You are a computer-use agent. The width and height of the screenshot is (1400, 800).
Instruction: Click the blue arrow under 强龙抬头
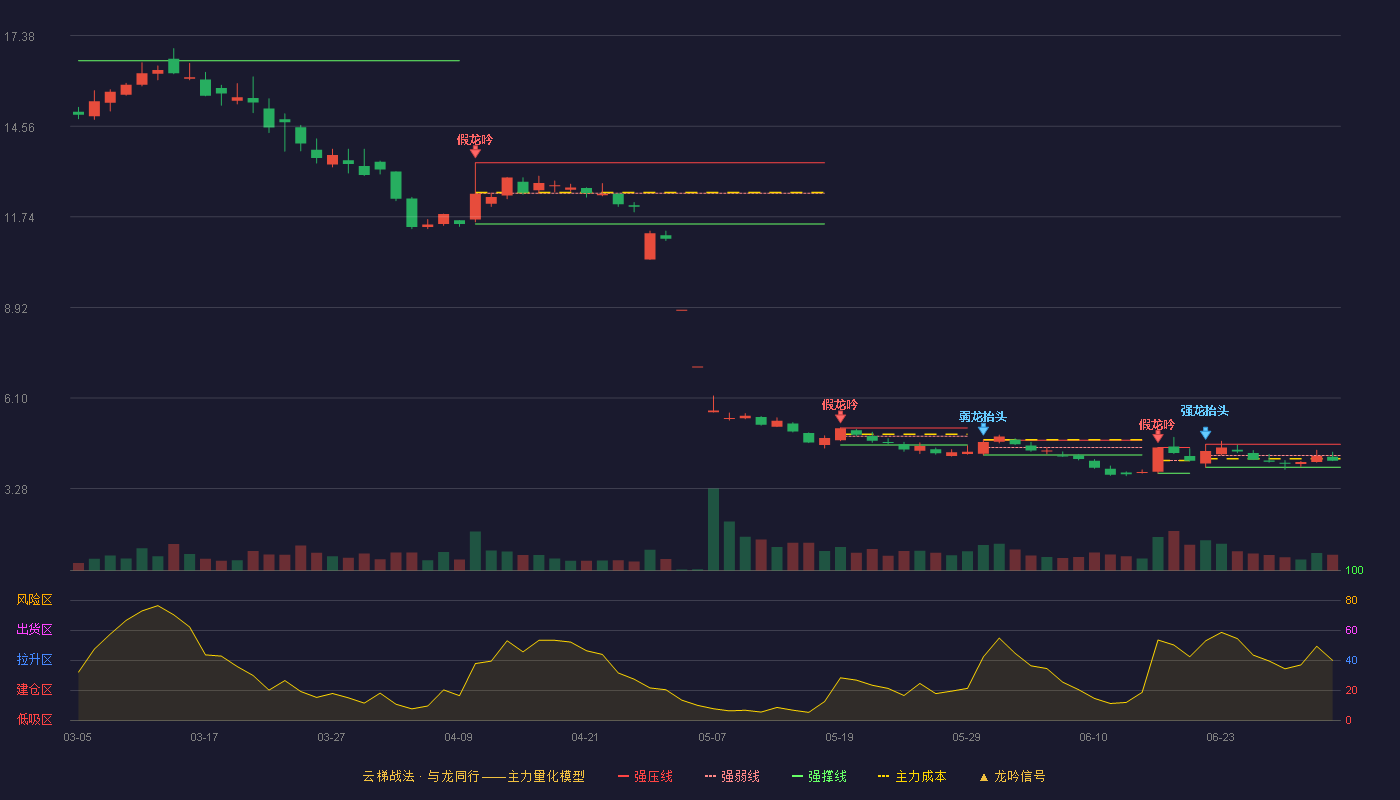pyautogui.click(x=1205, y=433)
